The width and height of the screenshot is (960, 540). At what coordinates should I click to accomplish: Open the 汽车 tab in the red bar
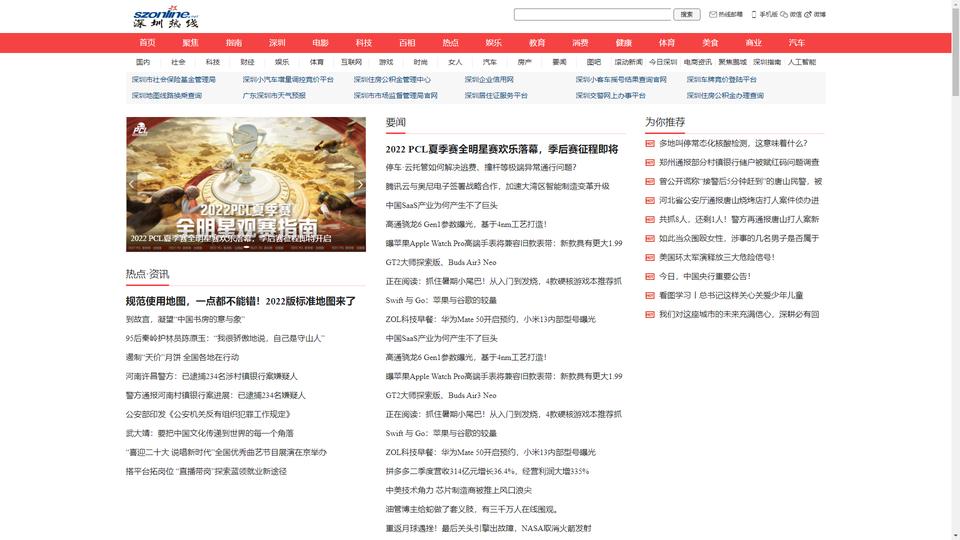point(797,43)
